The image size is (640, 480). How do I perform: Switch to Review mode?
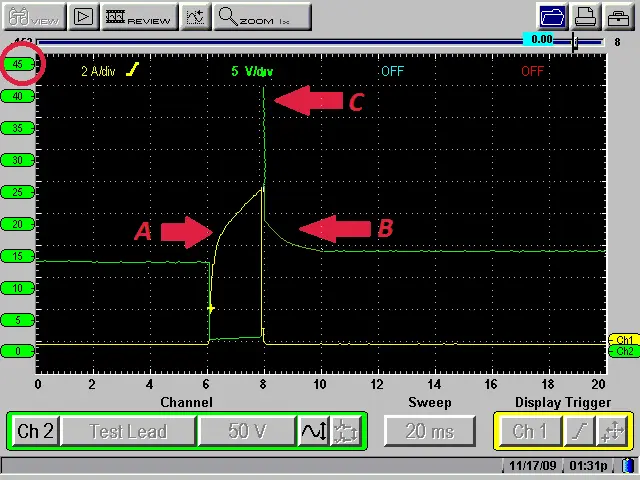click(139, 17)
